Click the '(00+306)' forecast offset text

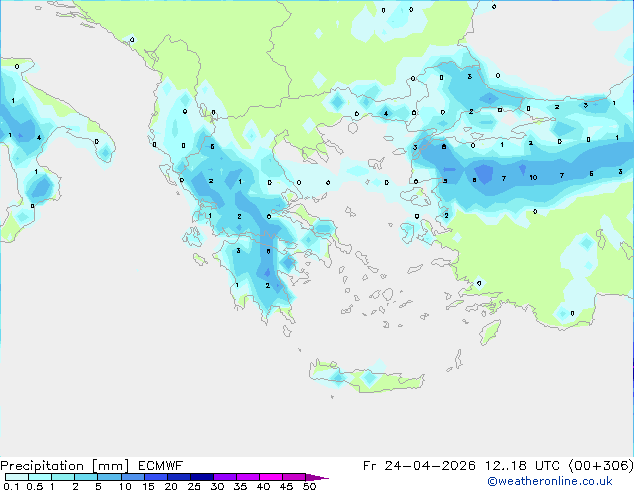point(601,466)
